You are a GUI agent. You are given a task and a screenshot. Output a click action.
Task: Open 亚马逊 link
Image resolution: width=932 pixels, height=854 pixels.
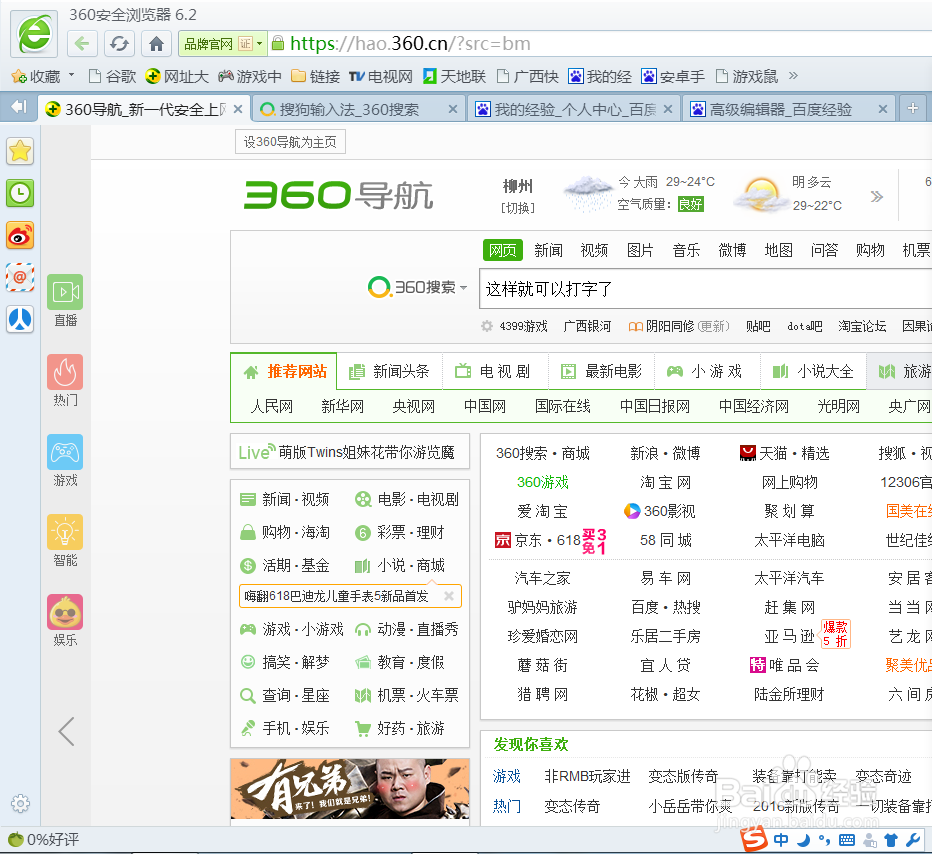point(789,636)
